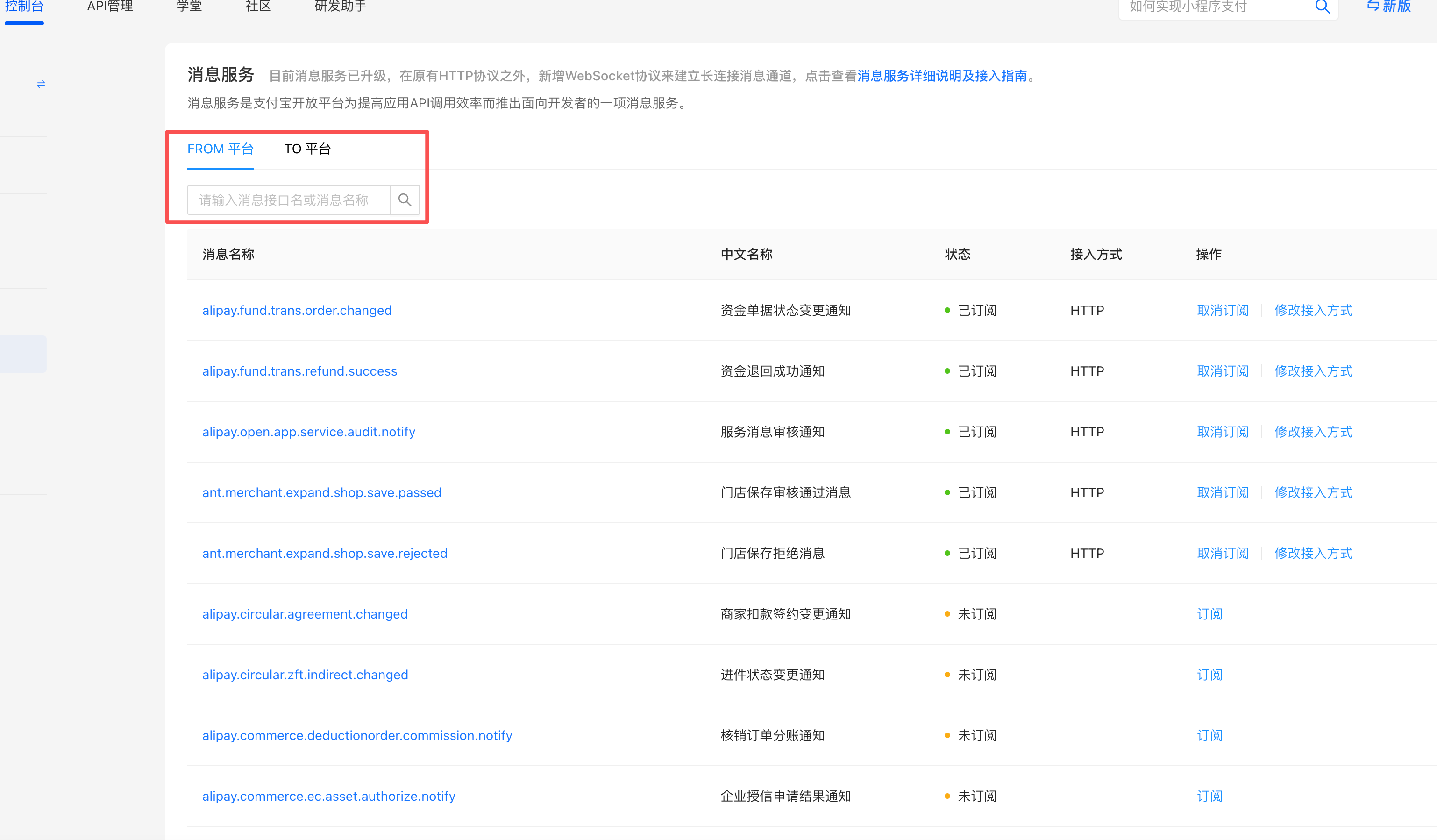1437x840 pixels.
Task: Click 订阅 for alipay.commerce.ec.asset.authorize.notify
Action: [1209, 796]
